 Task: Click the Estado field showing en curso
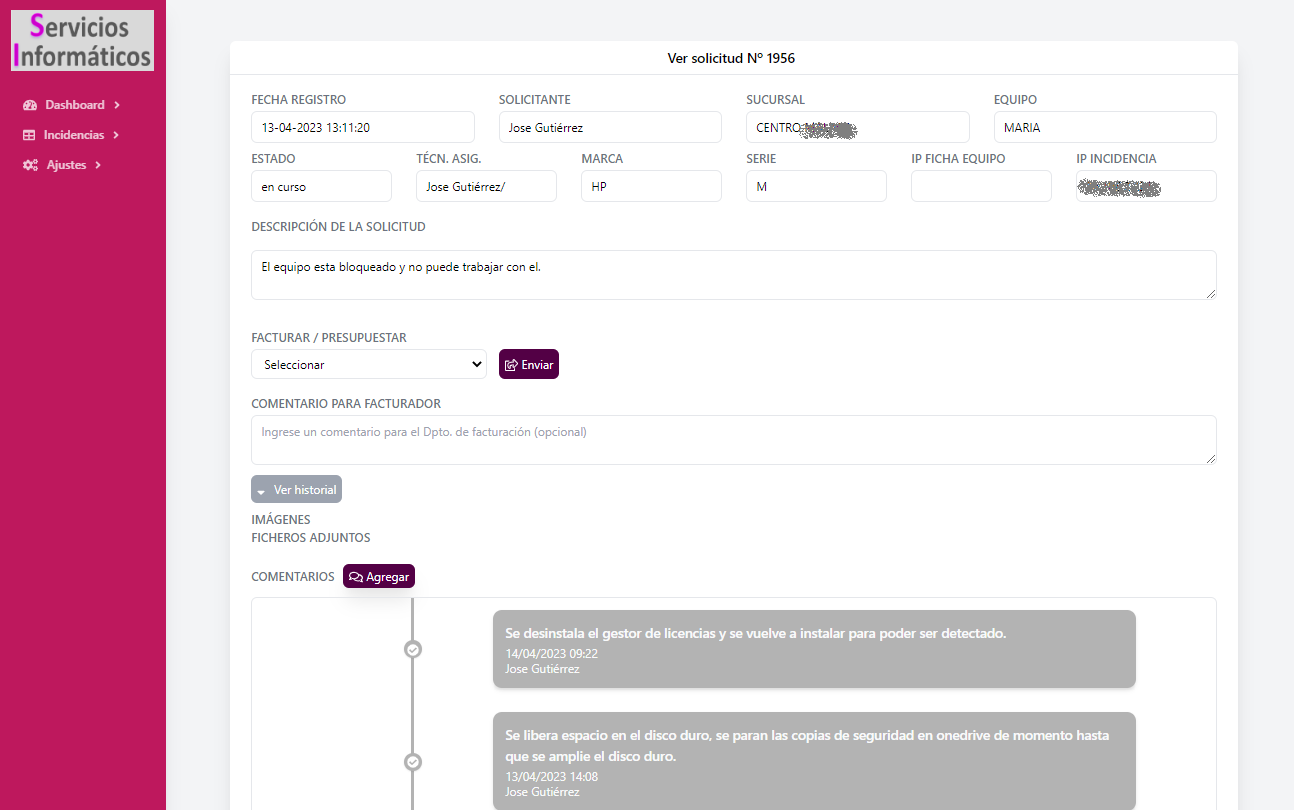click(321, 186)
